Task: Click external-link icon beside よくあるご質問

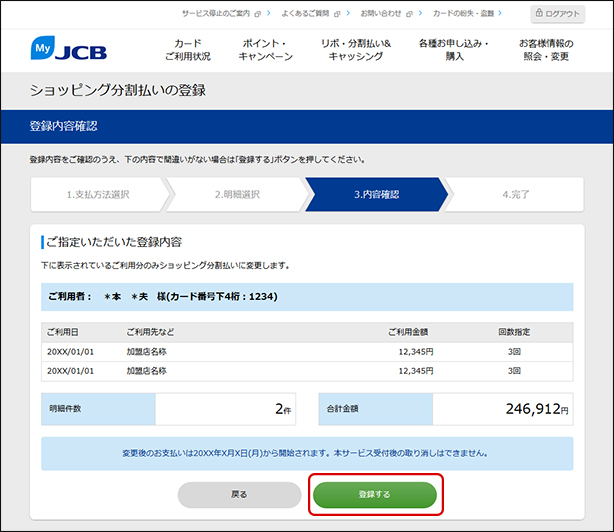Action: point(337,14)
